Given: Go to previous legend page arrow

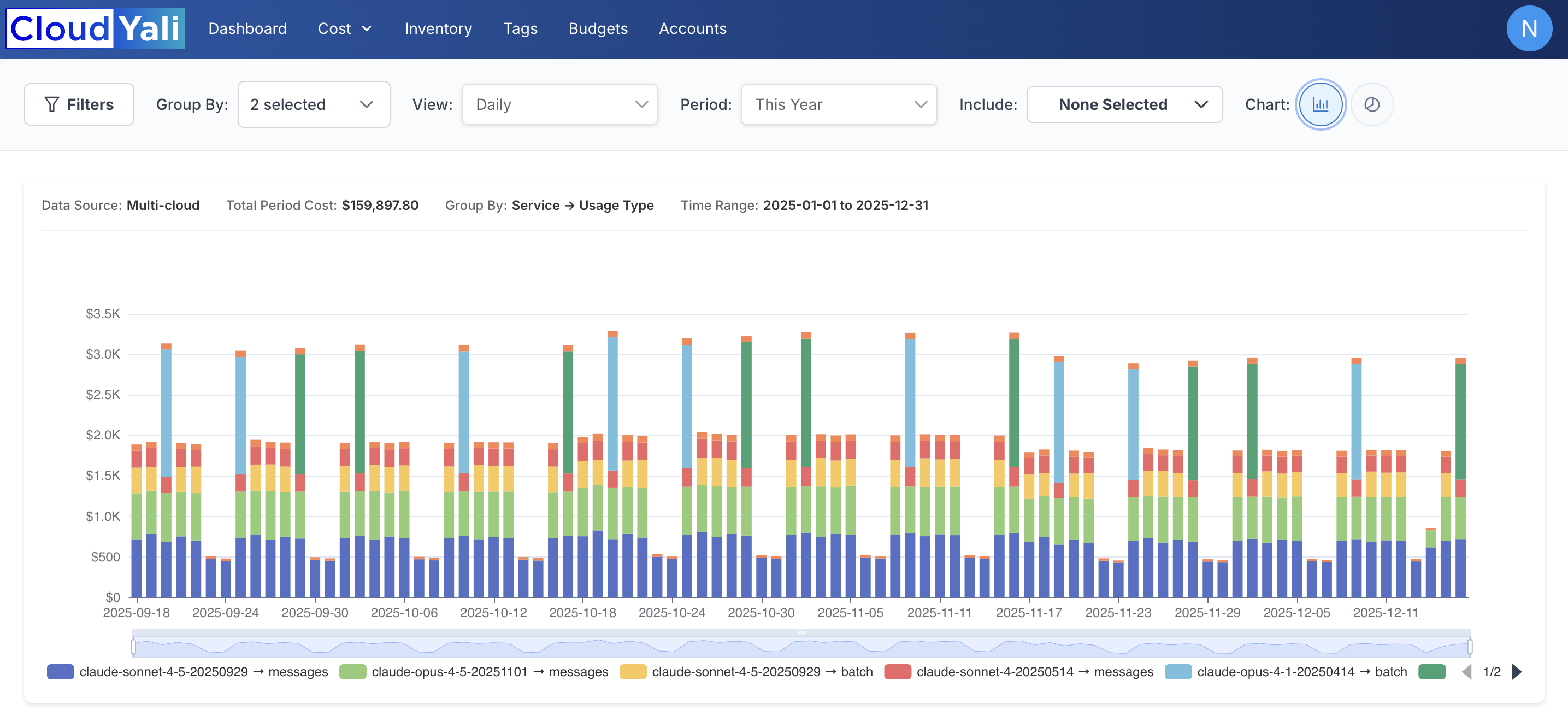Looking at the screenshot, I should (x=1466, y=671).
